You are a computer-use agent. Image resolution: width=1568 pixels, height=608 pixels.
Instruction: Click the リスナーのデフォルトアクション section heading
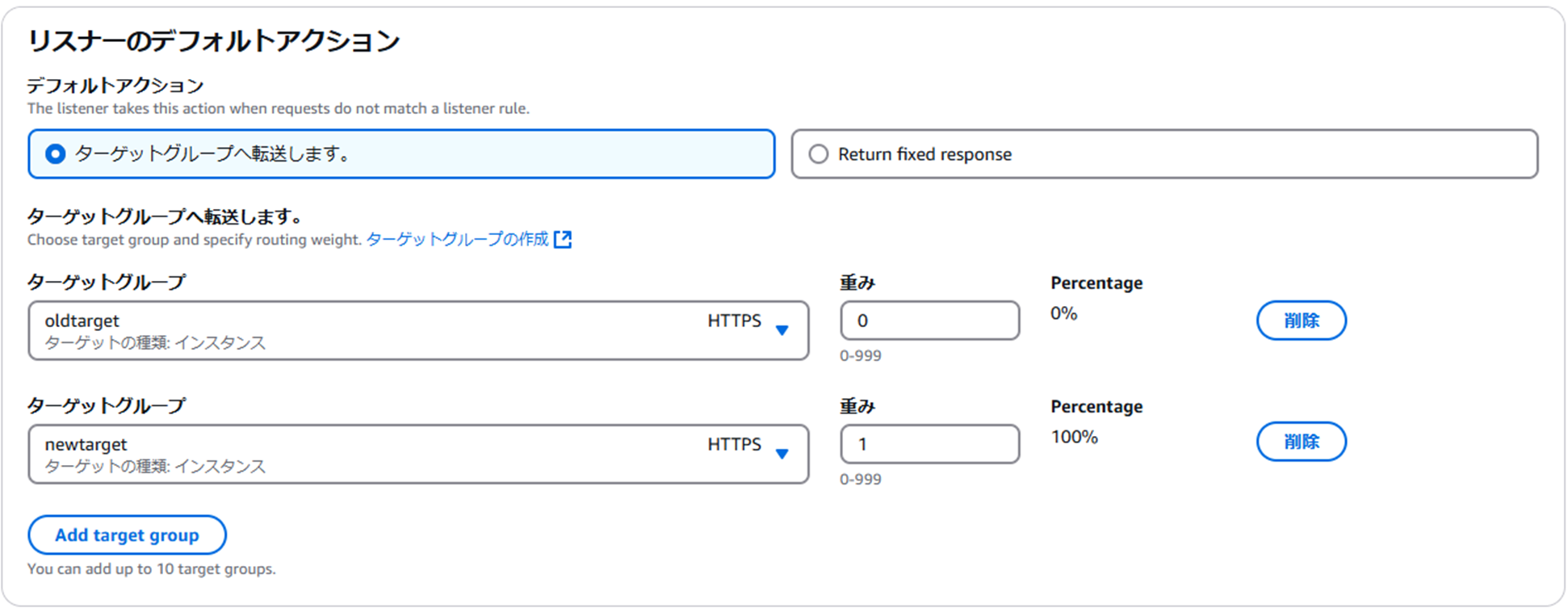tap(214, 40)
